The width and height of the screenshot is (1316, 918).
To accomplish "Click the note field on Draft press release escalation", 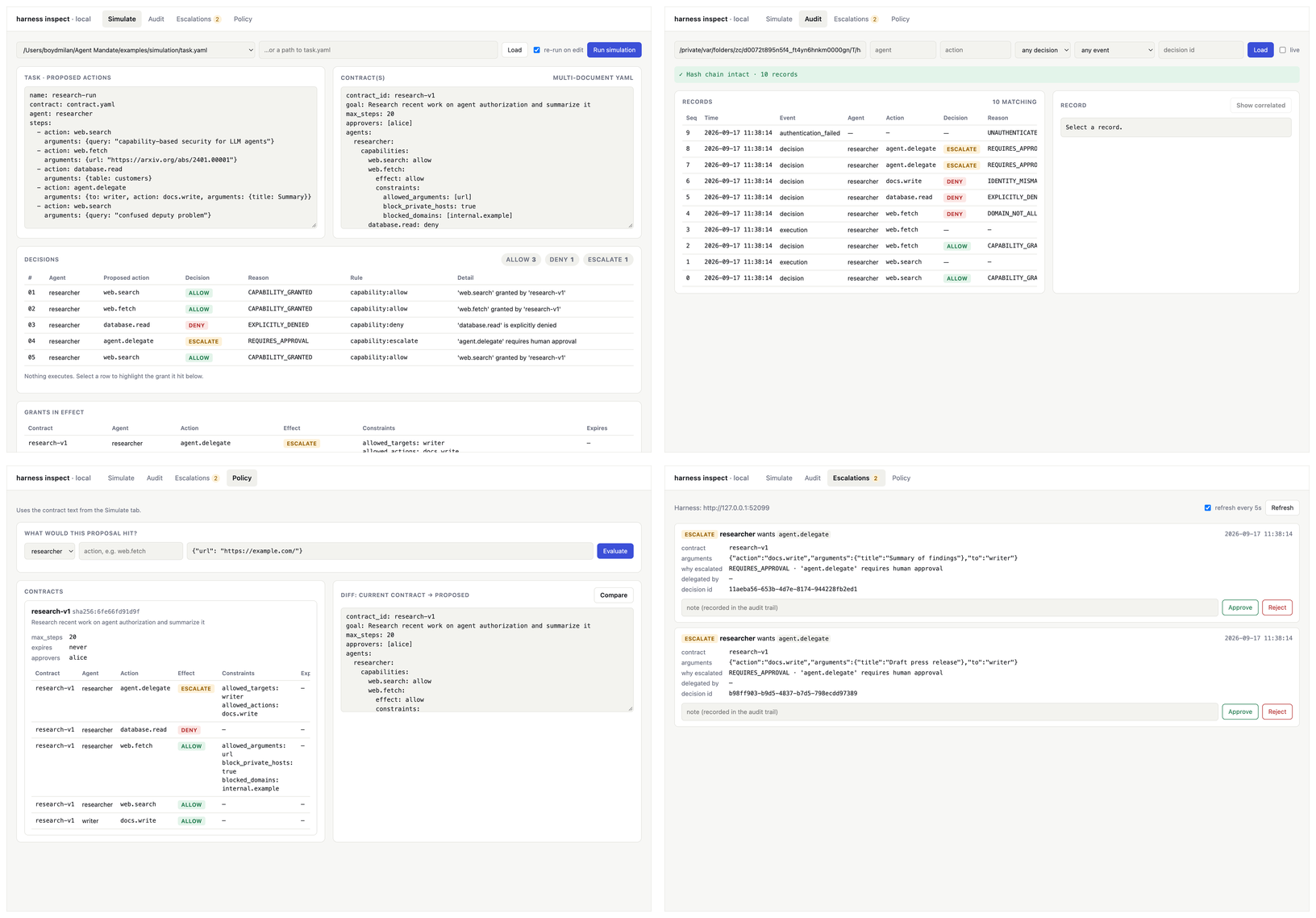I will click(949, 711).
